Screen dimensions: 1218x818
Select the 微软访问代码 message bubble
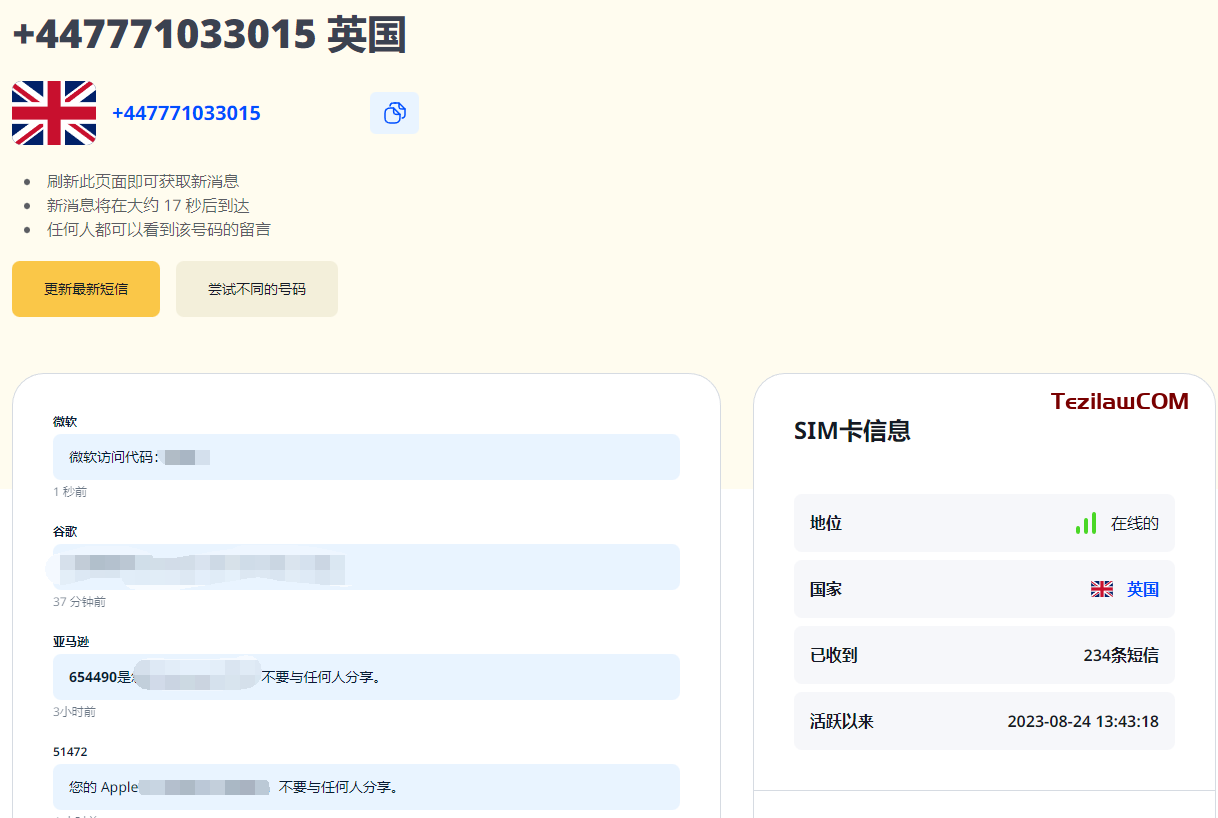(x=366, y=457)
